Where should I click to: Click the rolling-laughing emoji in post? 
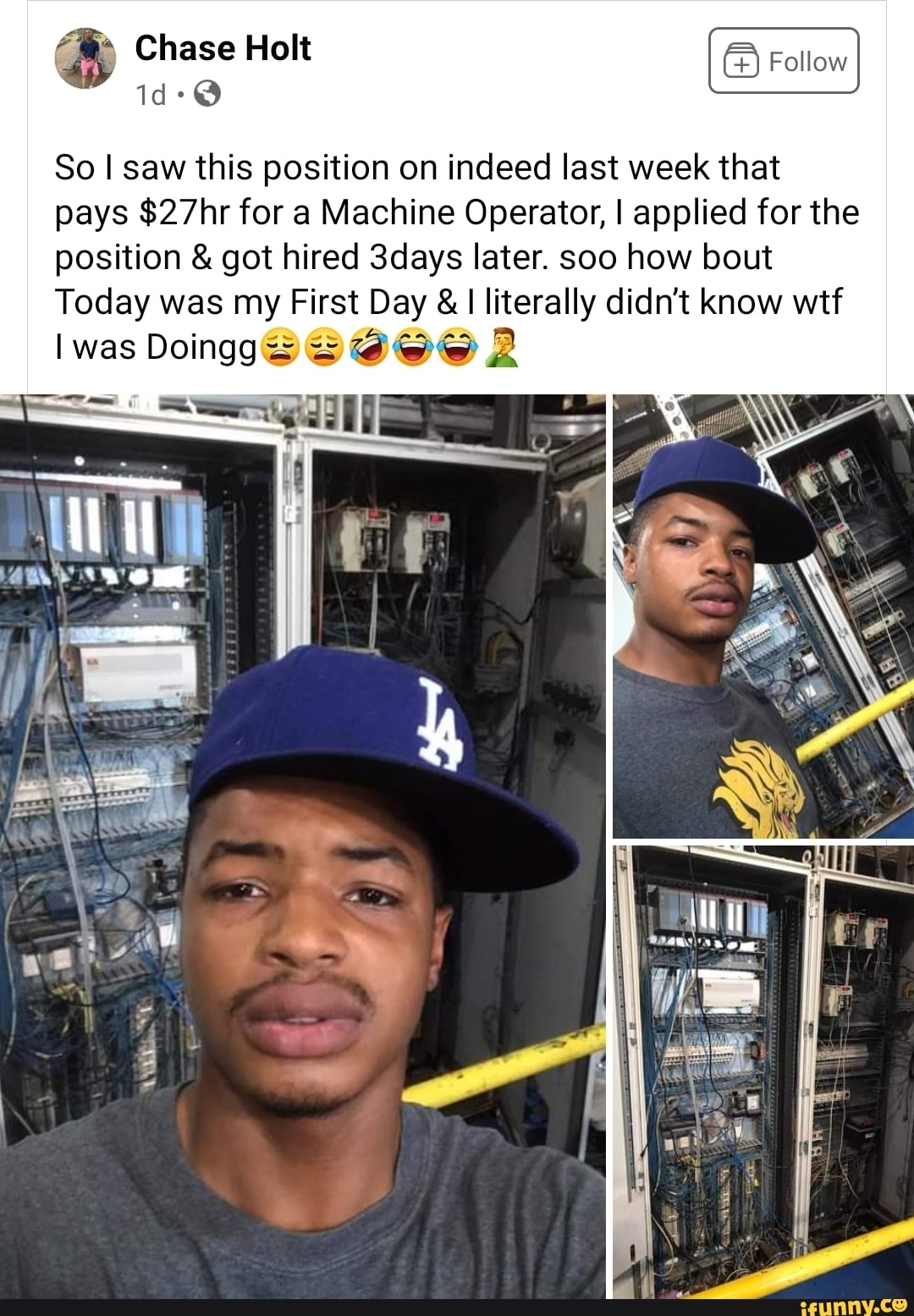(x=369, y=347)
